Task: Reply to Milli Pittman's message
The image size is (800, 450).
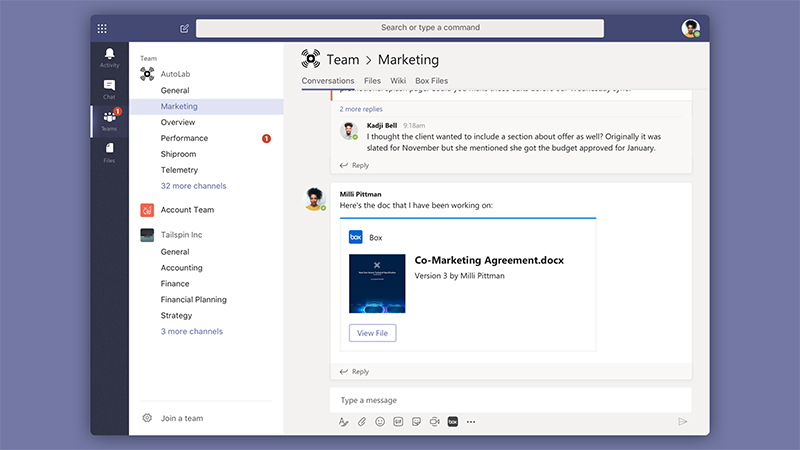Action: (355, 371)
